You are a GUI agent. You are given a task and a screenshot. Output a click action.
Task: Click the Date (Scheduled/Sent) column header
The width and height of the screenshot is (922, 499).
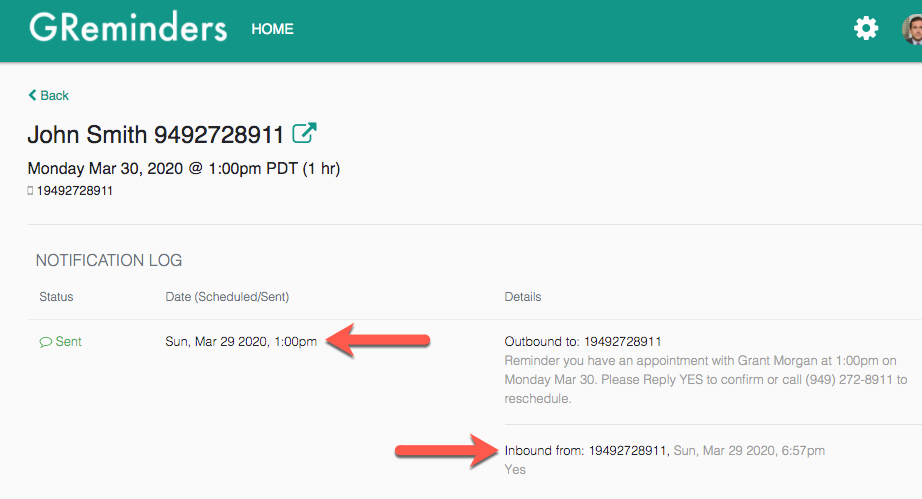click(227, 297)
